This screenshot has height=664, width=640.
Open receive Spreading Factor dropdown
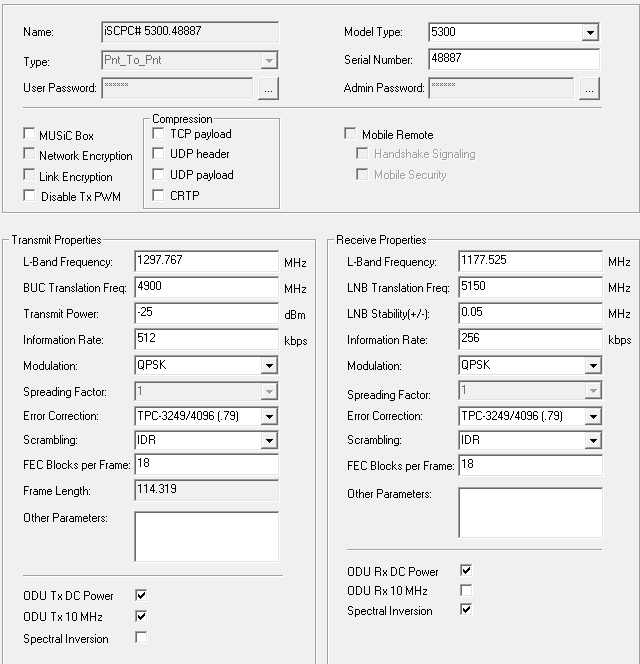pyautogui.click(x=593, y=390)
